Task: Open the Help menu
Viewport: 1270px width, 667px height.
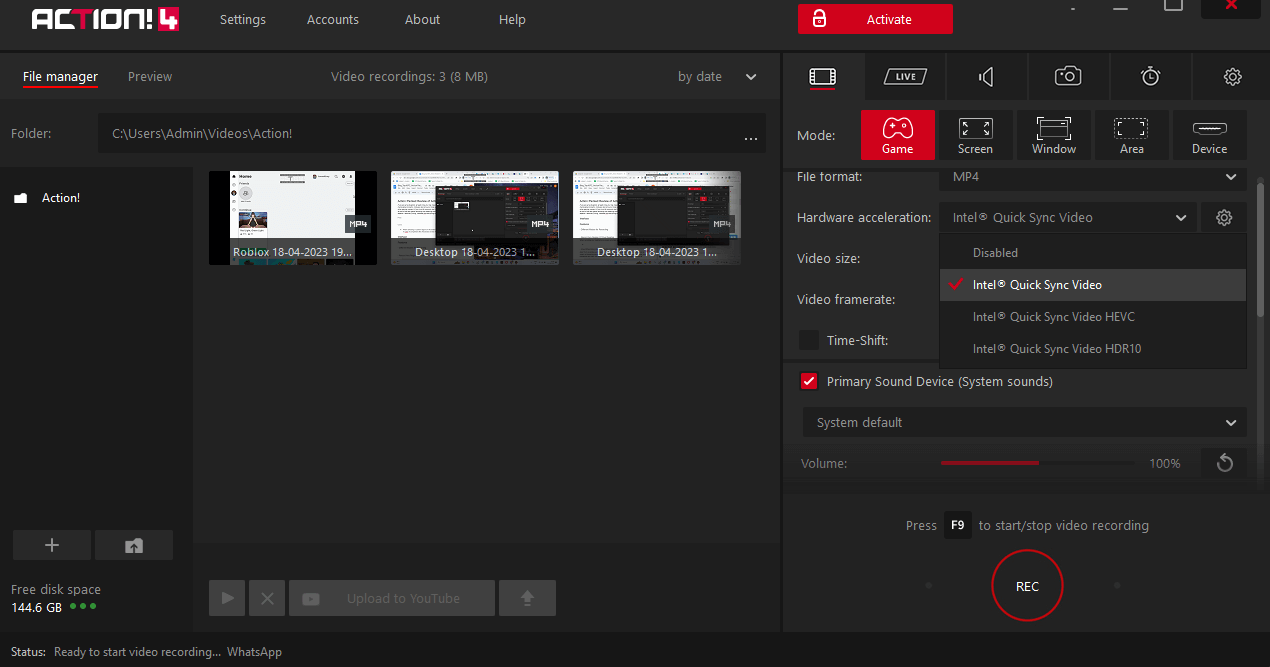Action: pos(512,20)
